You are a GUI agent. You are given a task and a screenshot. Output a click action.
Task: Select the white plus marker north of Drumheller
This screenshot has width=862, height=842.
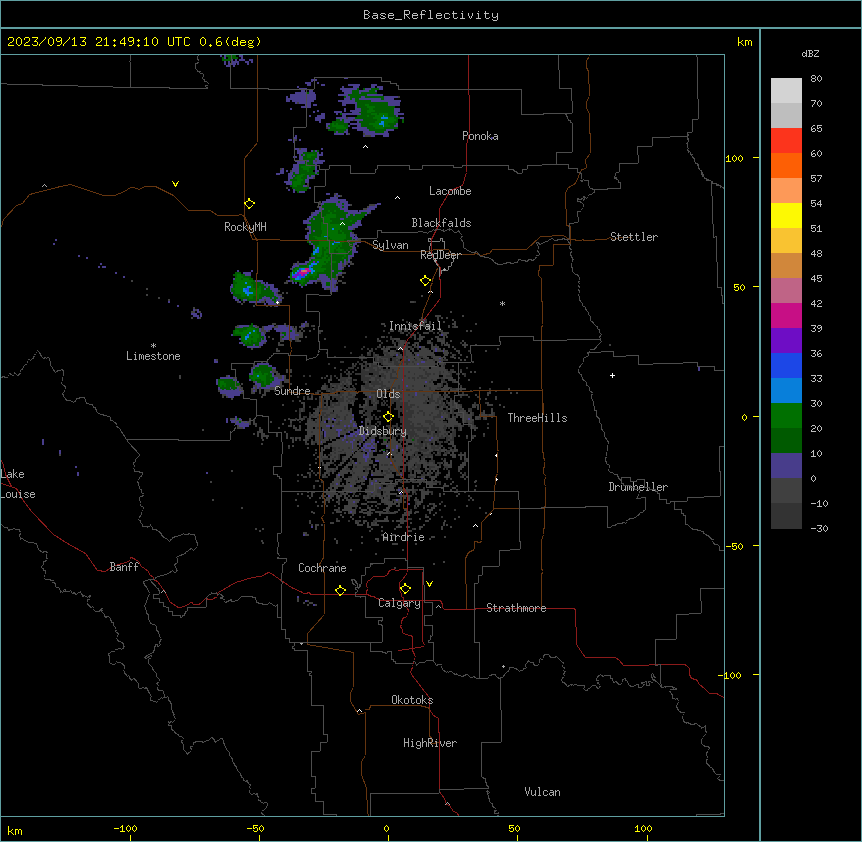[612, 375]
